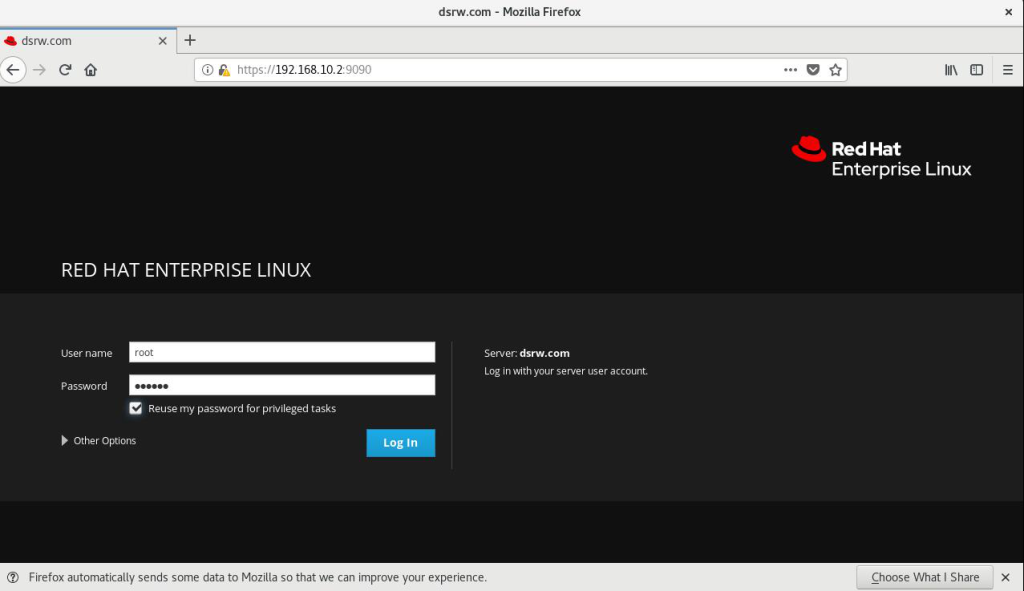Click the server name dsrw.com text
1024x591 pixels.
click(544, 353)
